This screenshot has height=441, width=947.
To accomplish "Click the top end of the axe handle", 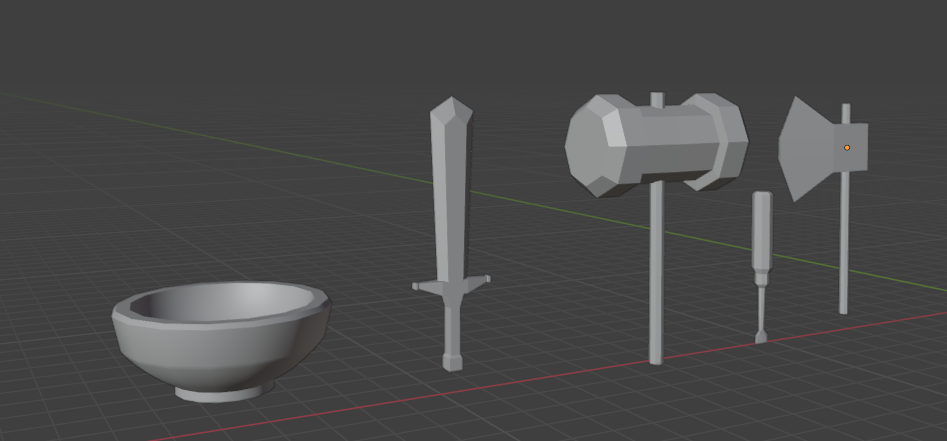I will point(846,110).
